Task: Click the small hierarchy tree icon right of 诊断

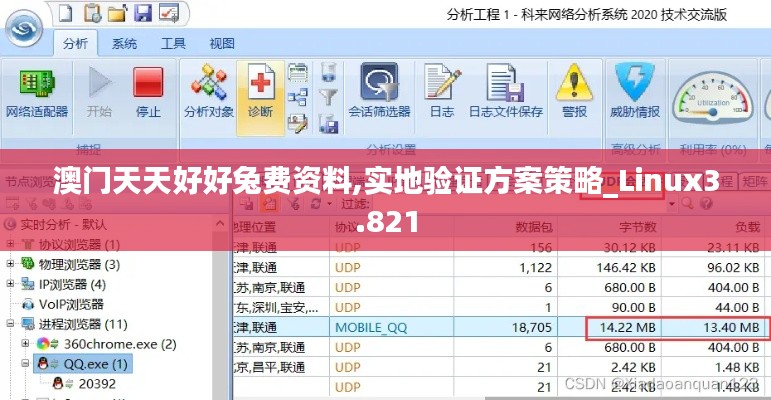Action: (x=297, y=97)
